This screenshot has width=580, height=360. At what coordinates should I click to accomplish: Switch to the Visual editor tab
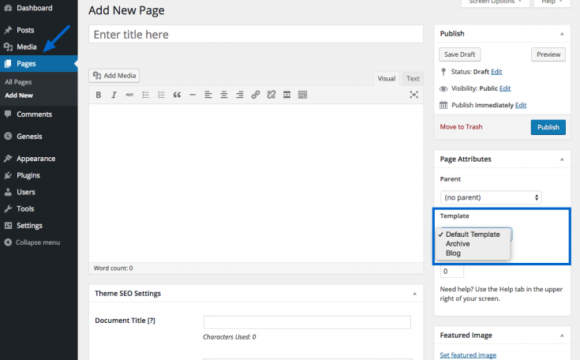click(x=386, y=78)
